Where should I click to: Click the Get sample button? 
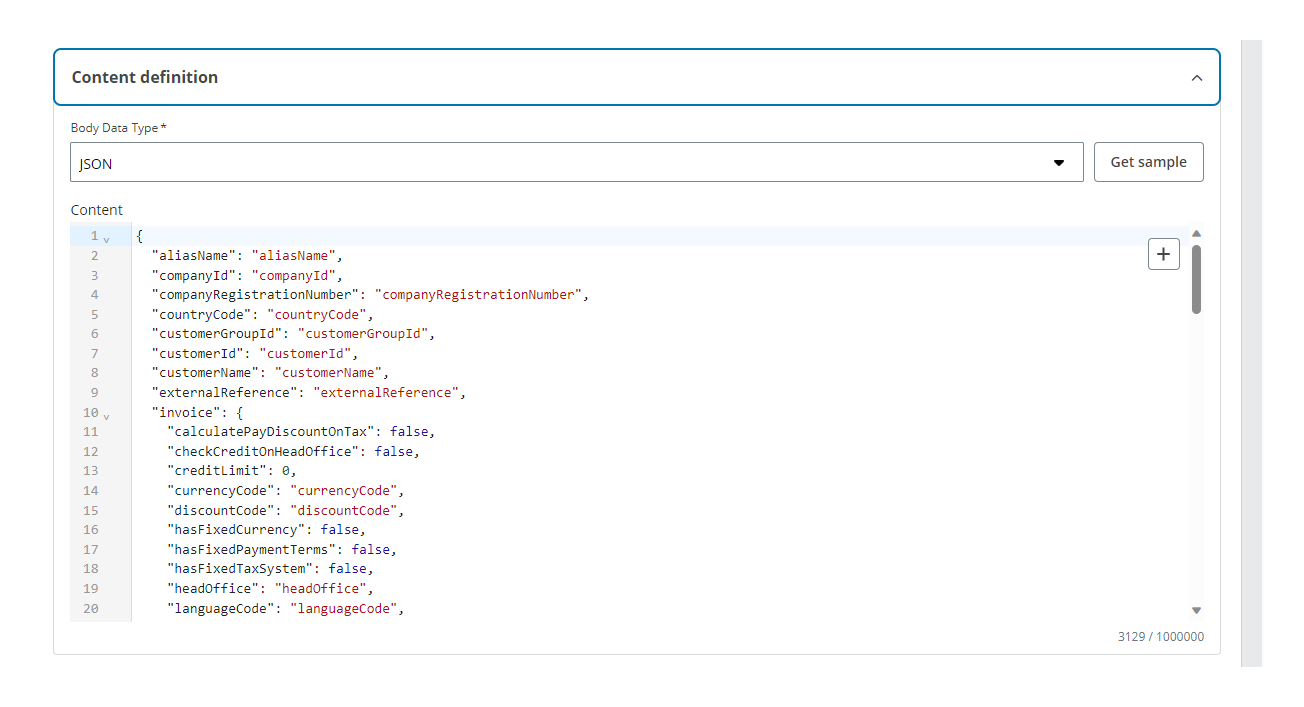[x=1148, y=161]
